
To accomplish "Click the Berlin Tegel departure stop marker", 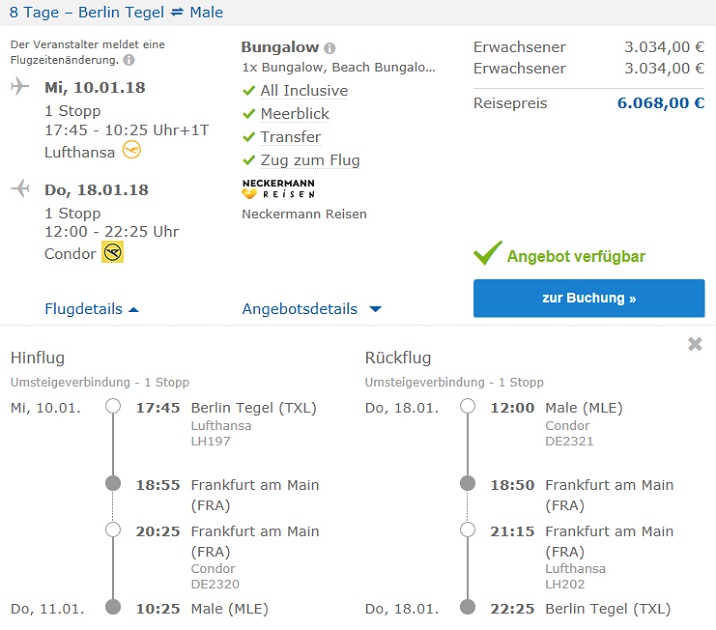I will tap(113, 407).
